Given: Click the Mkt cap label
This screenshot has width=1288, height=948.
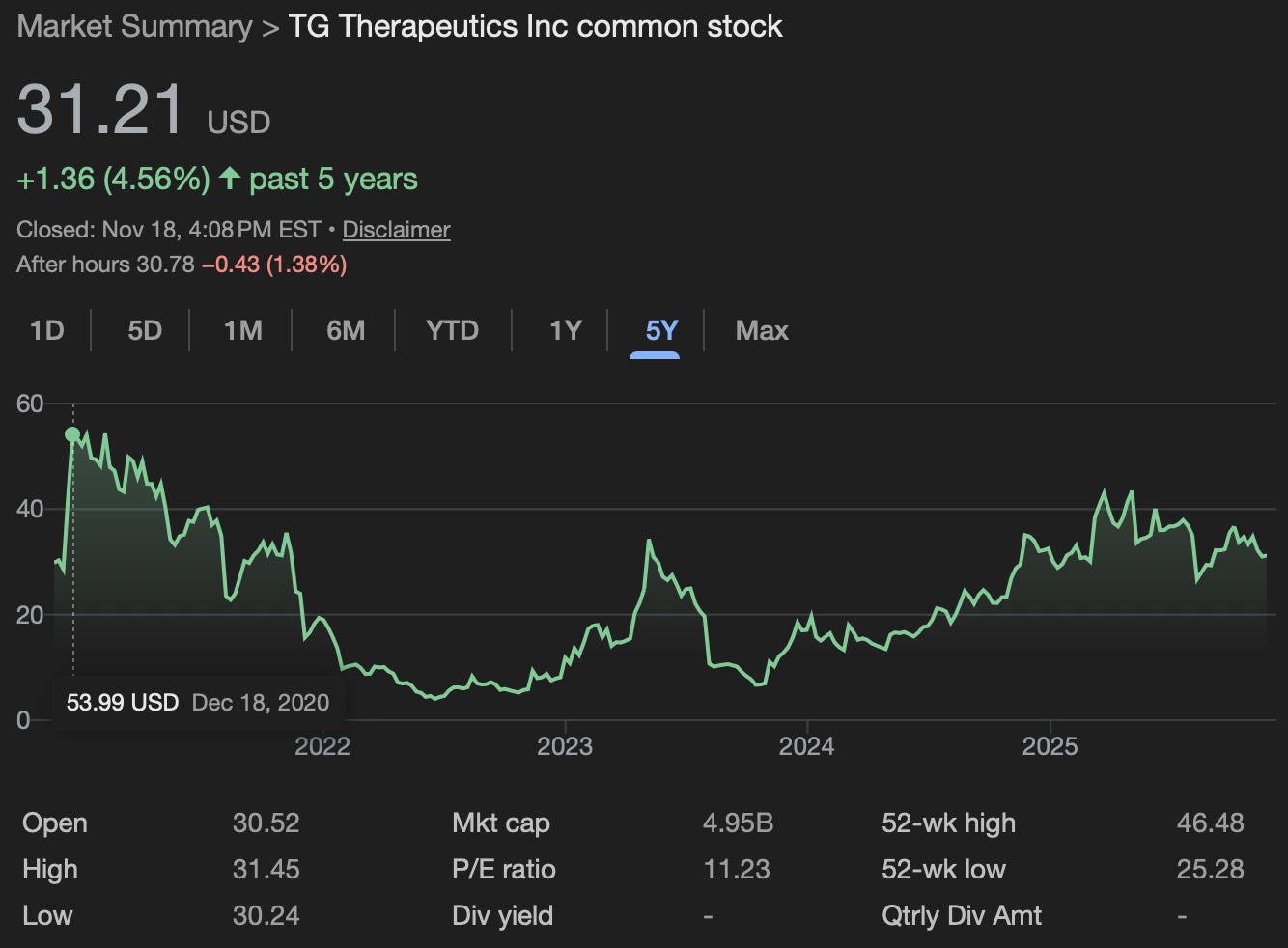Looking at the screenshot, I should (501, 823).
